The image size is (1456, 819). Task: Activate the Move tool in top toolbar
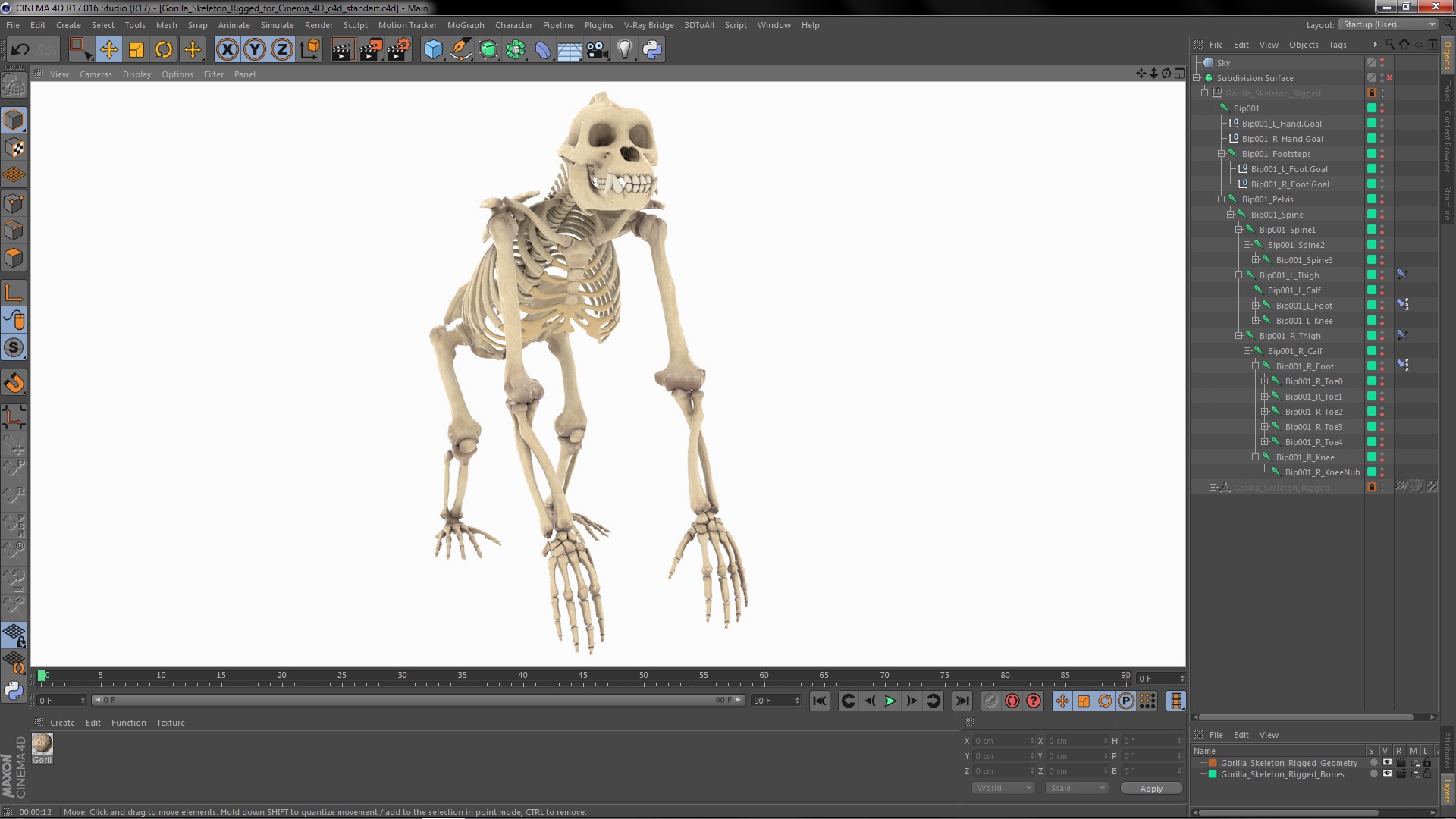[108, 50]
